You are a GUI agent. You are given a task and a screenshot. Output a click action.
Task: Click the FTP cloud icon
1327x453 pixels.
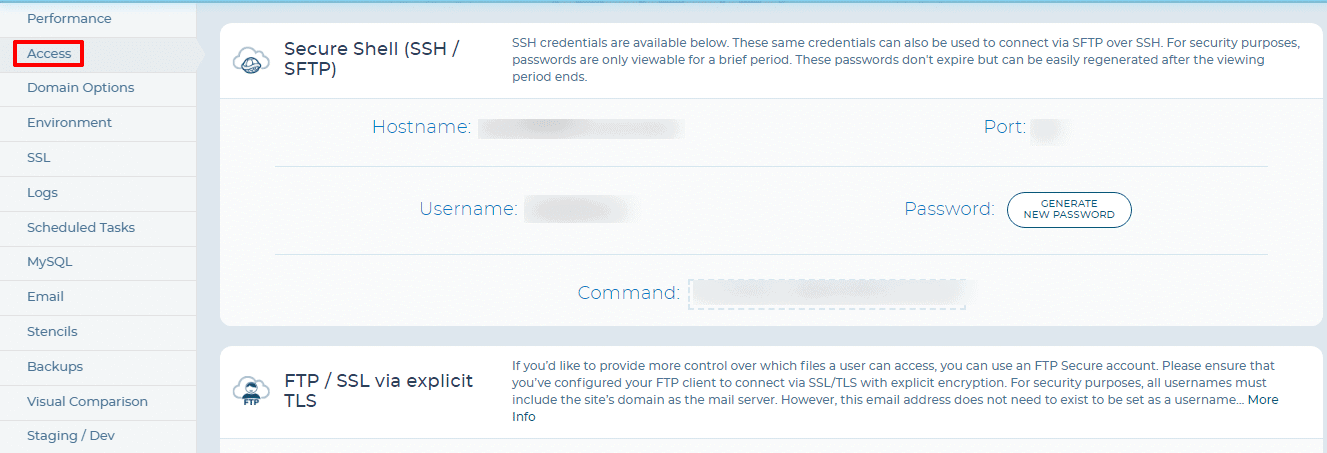251,391
